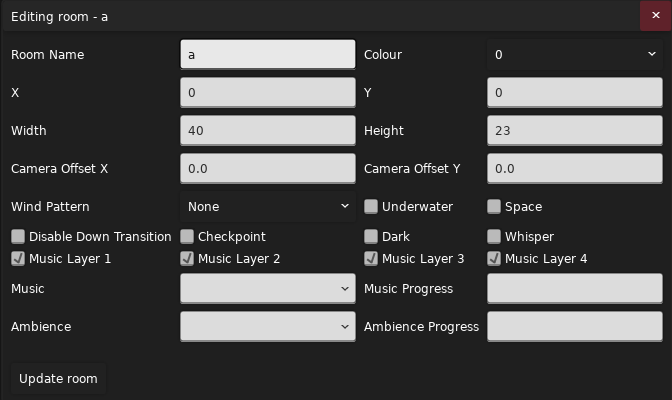Untick Music Layer 3 checkbox
Screen dimensions: 672x400
(371, 259)
